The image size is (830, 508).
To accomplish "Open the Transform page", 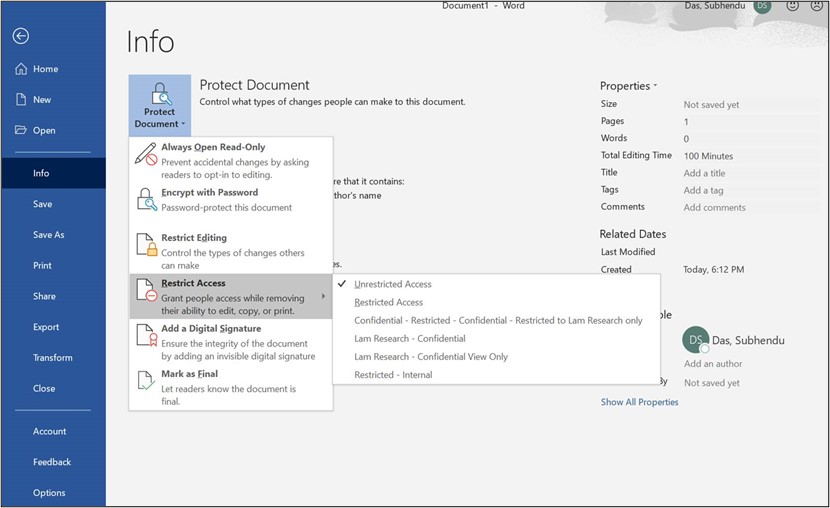I will point(53,358).
